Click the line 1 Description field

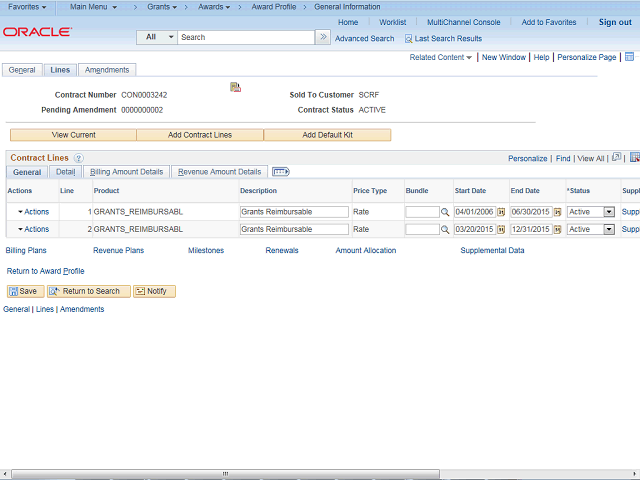294,212
